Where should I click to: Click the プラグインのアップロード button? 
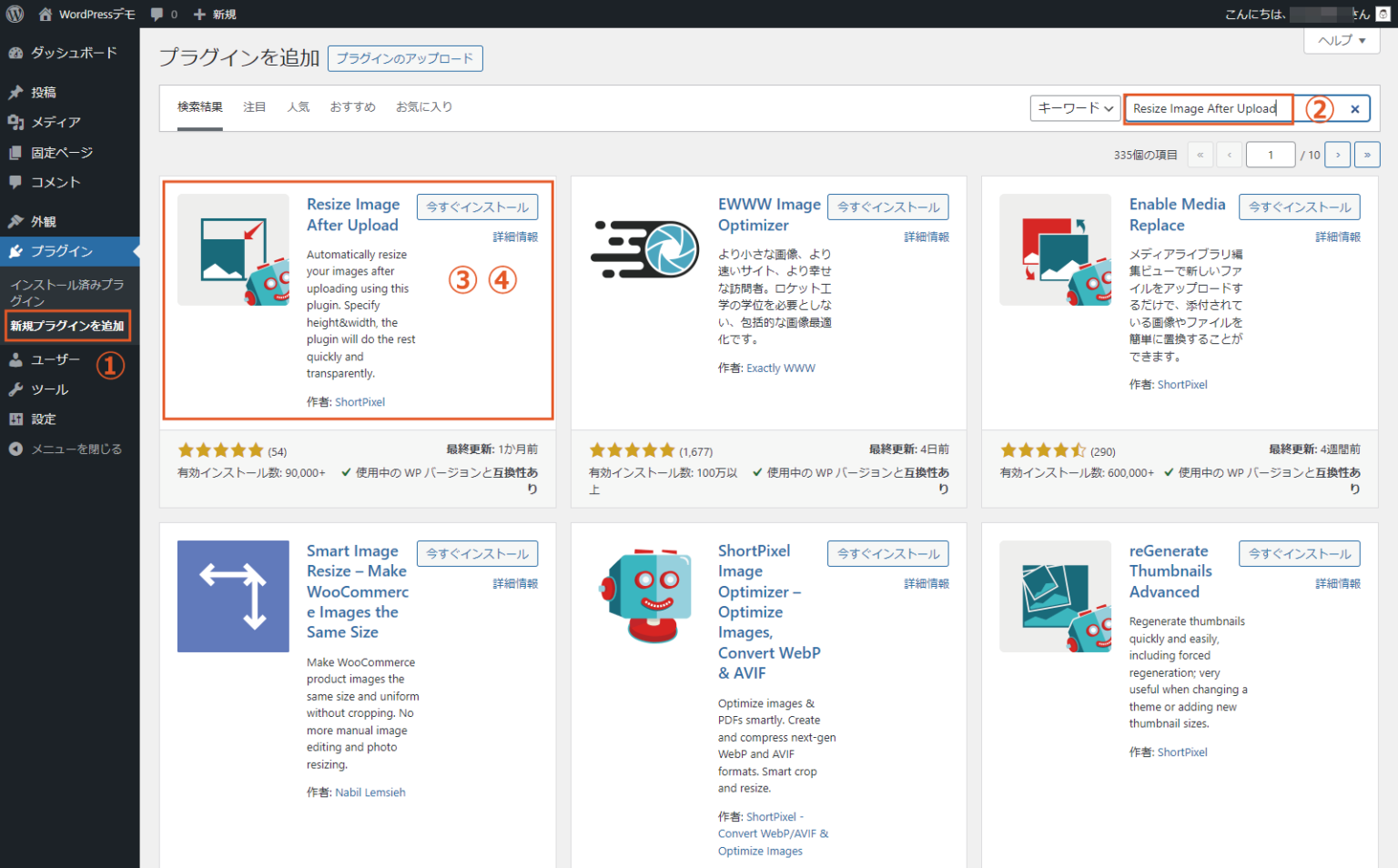[405, 58]
